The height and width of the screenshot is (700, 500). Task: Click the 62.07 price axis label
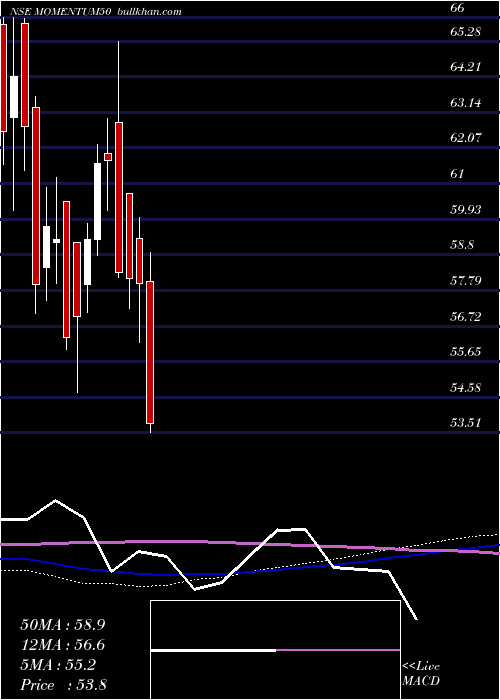pos(466,138)
